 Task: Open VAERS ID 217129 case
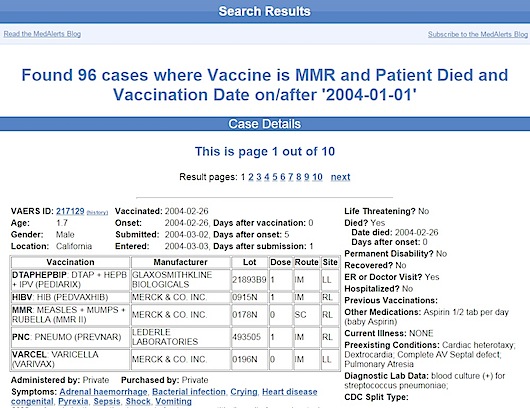[x=70, y=211]
